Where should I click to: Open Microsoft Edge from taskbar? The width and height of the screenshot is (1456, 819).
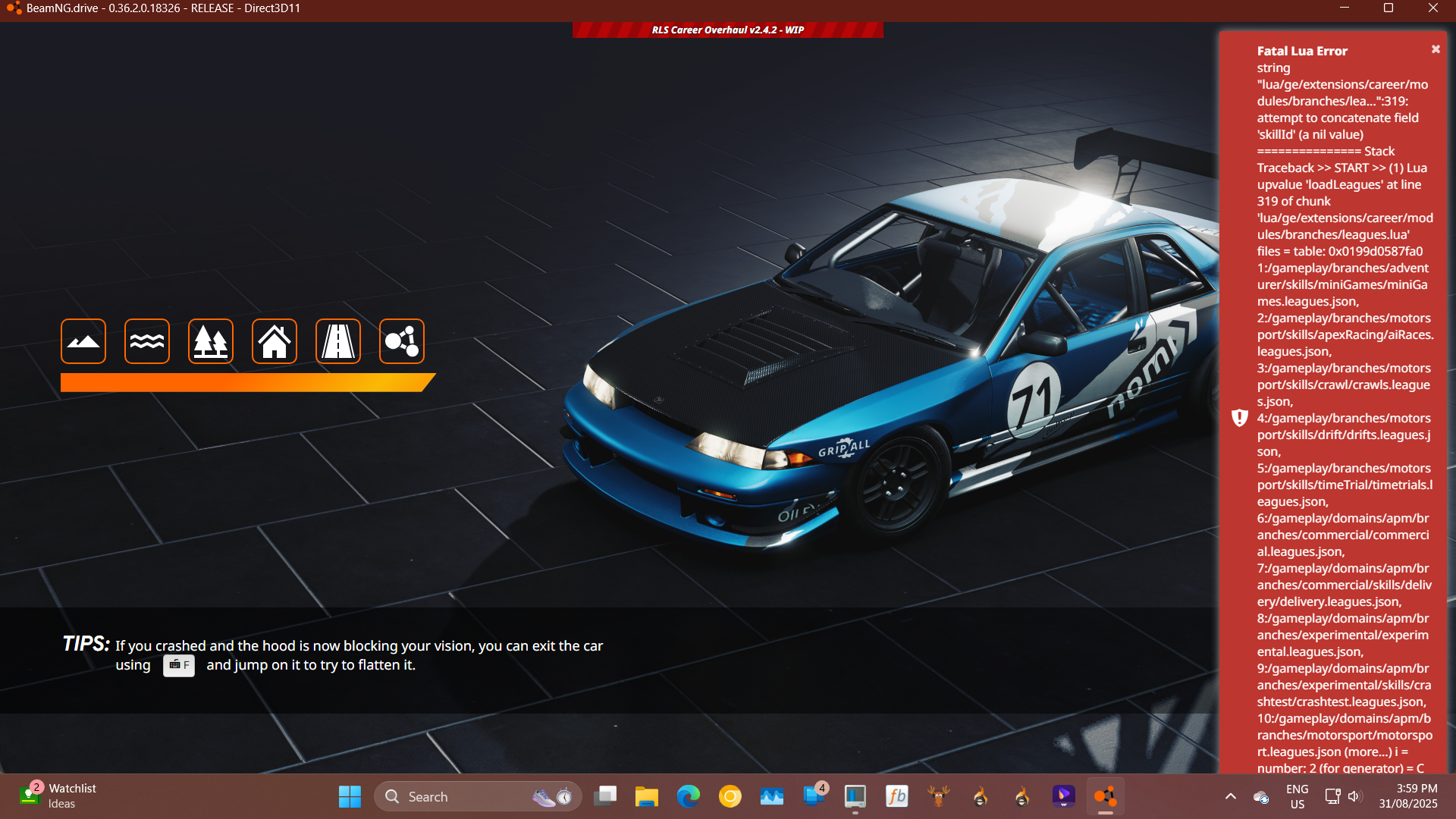[688, 796]
